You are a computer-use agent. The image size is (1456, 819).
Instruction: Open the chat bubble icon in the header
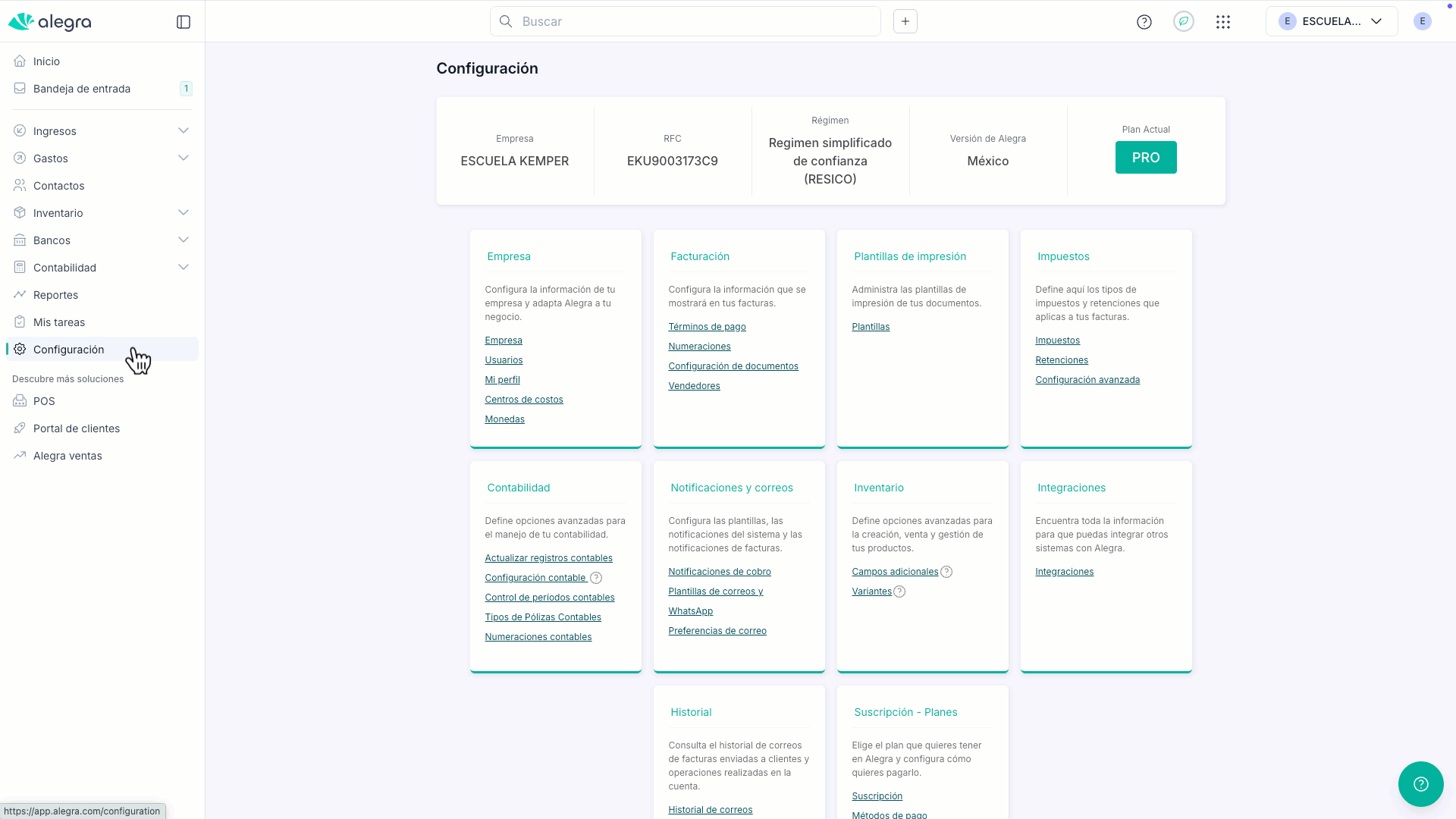(1184, 21)
